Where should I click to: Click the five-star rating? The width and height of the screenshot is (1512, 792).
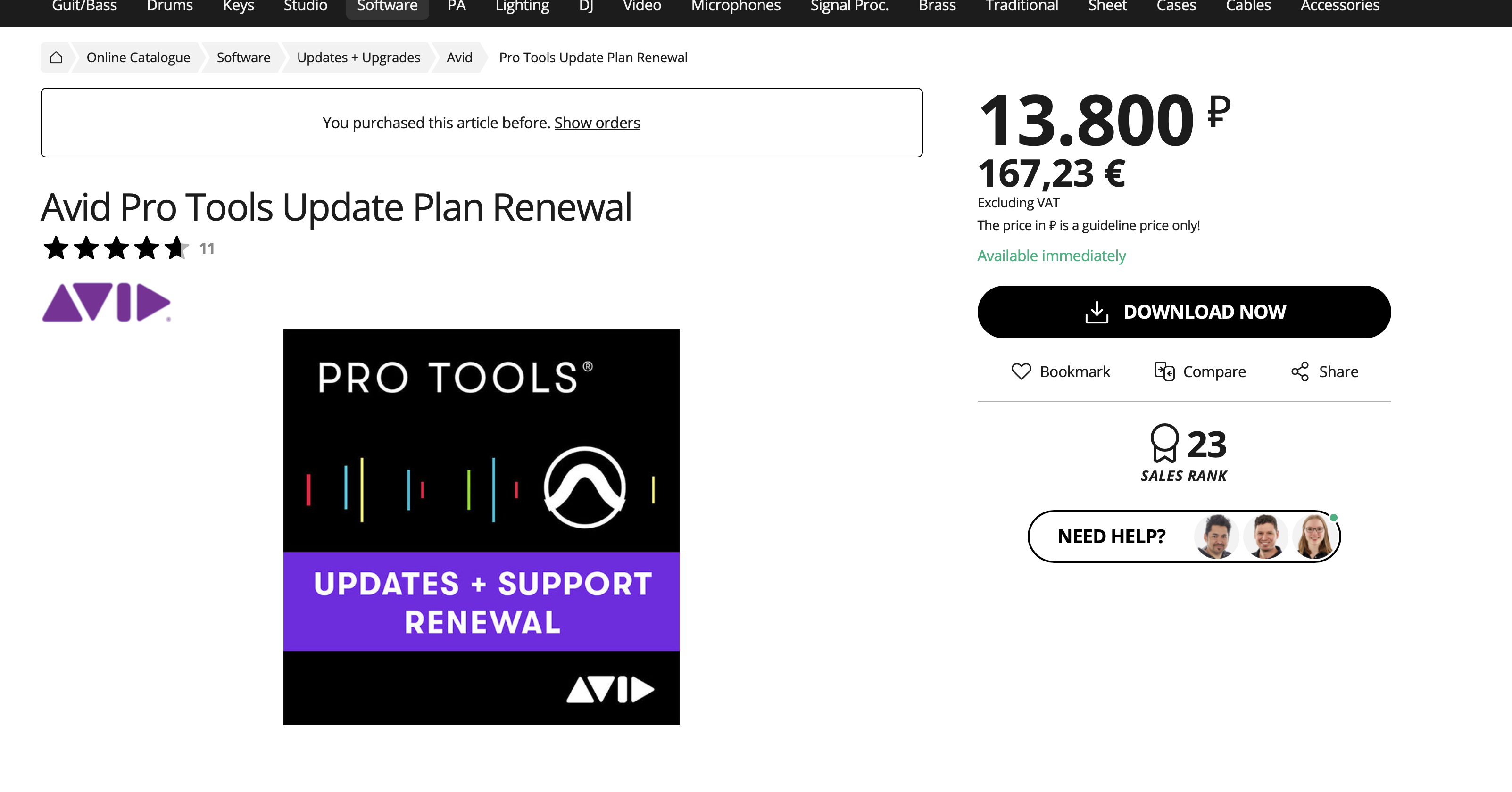[116, 248]
